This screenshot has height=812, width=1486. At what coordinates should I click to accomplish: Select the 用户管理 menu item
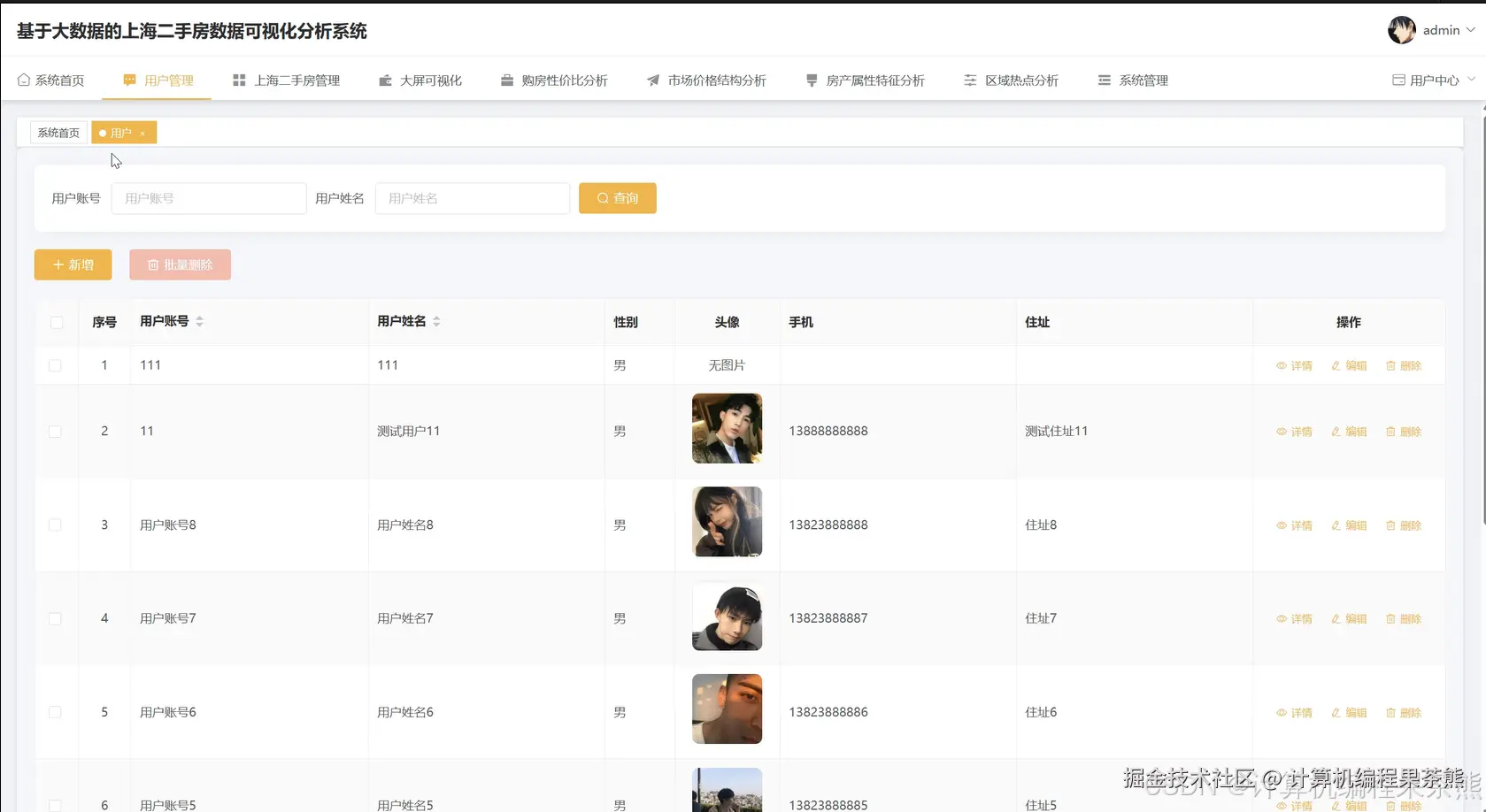click(158, 80)
